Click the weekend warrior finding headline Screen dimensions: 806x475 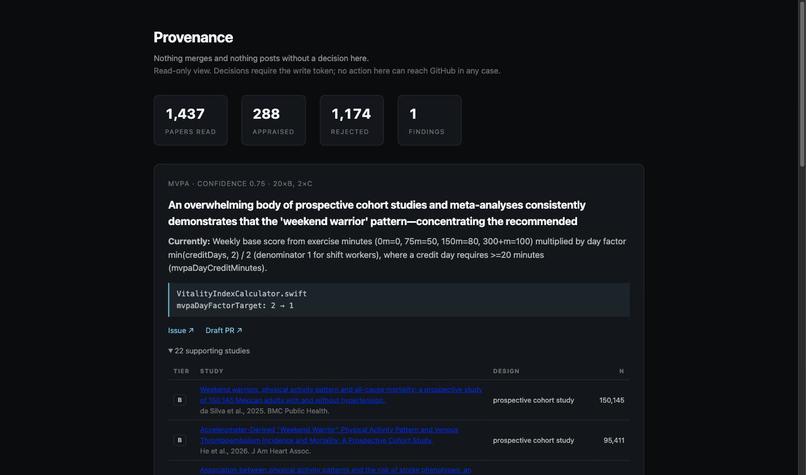tap(377, 213)
